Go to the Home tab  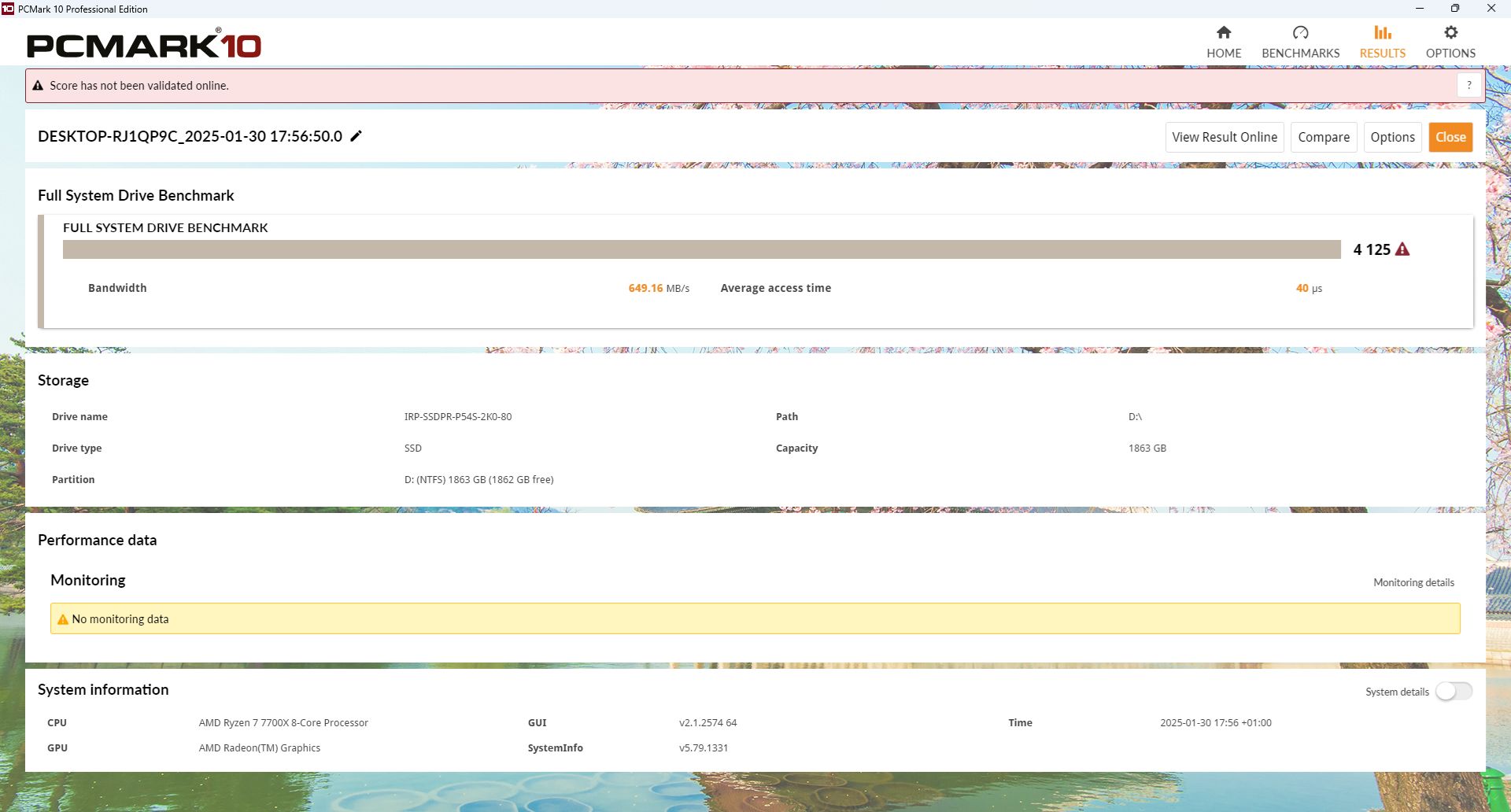coord(1224,42)
